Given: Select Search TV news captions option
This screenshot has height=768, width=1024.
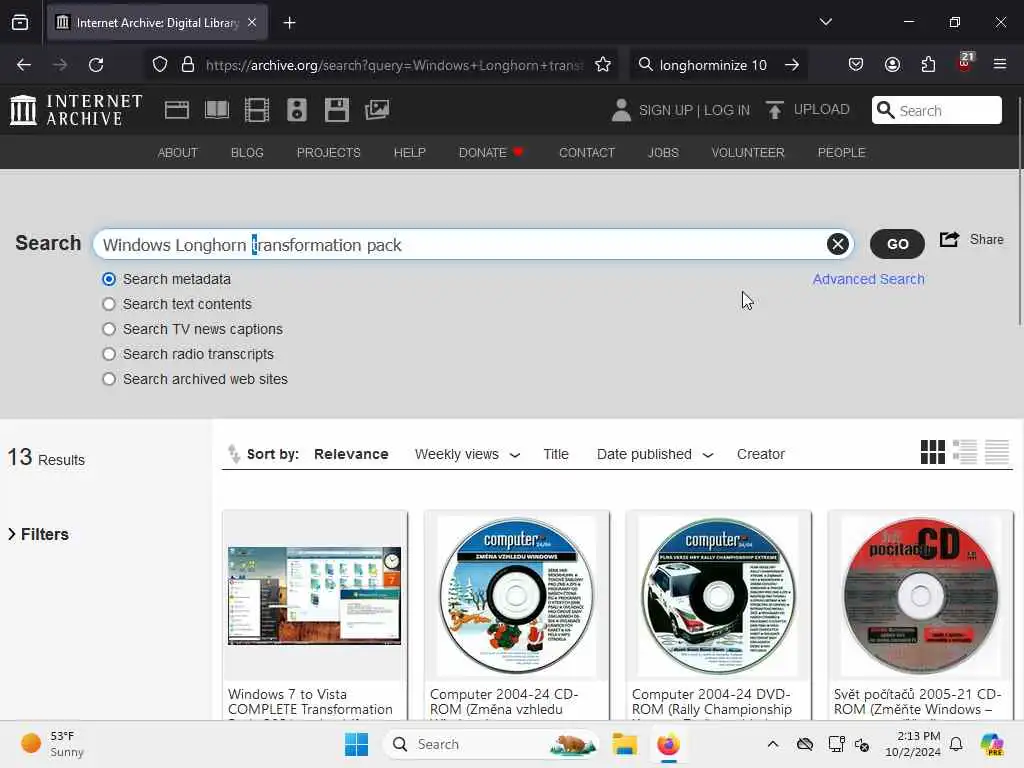Looking at the screenshot, I should [x=109, y=329].
